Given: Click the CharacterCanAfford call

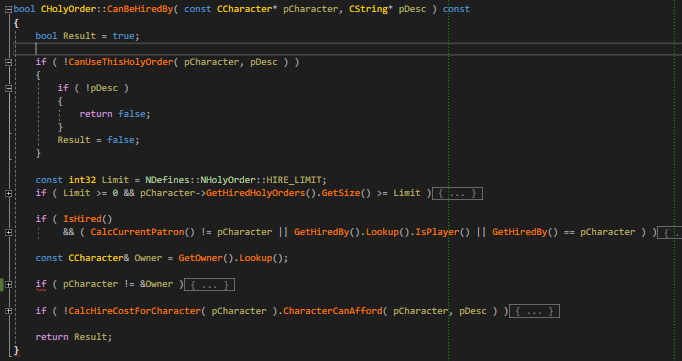Looking at the screenshot, I should 333,311.
